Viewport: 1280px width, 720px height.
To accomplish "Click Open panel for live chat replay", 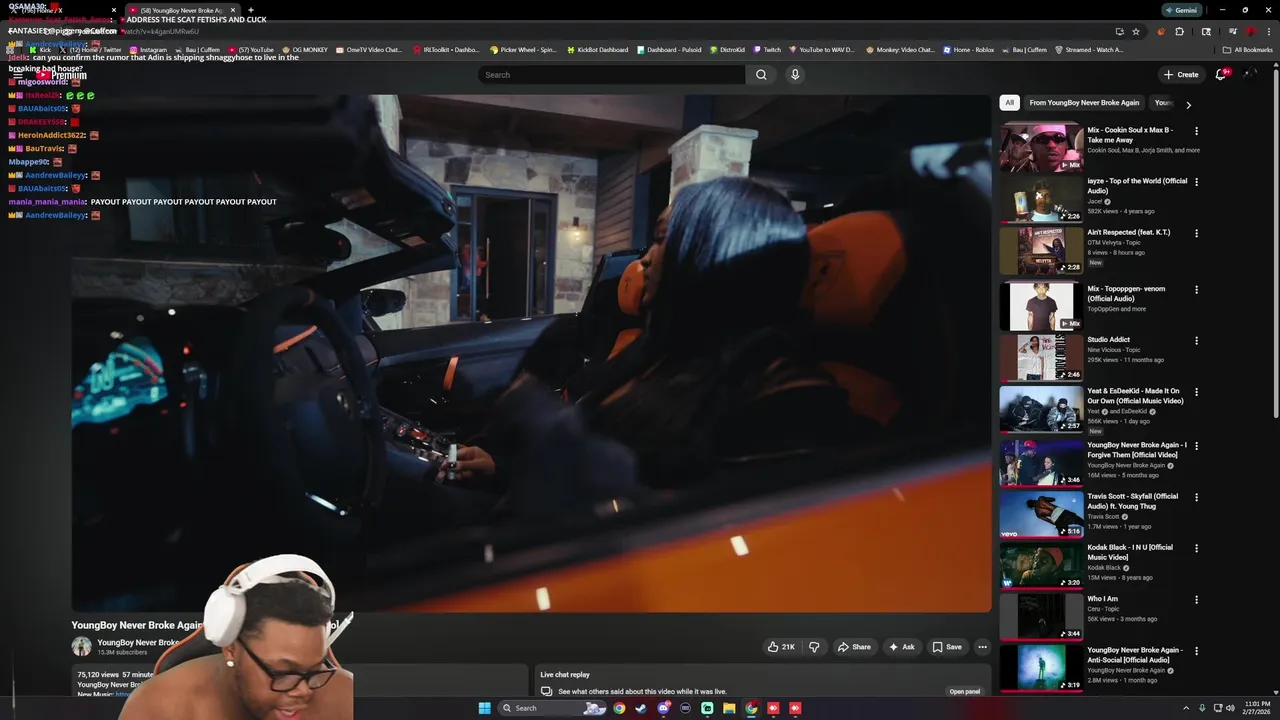I will 965,691.
